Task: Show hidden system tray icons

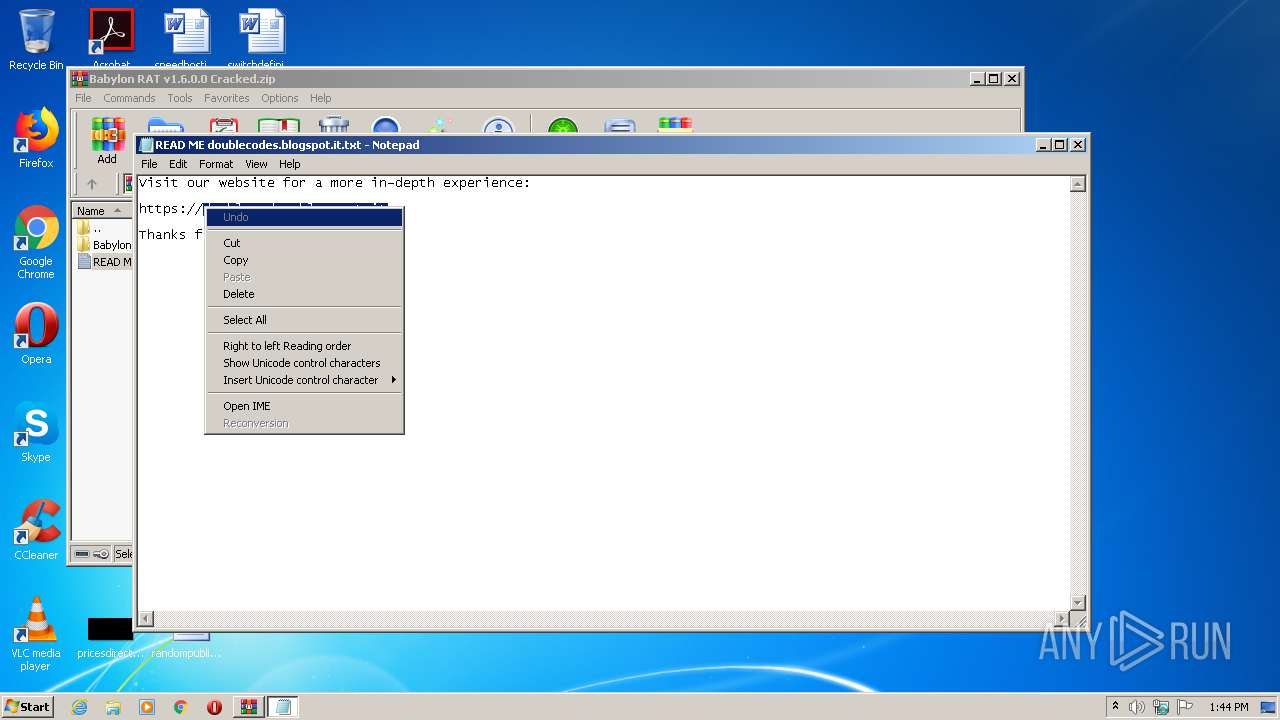Action: coord(1115,707)
